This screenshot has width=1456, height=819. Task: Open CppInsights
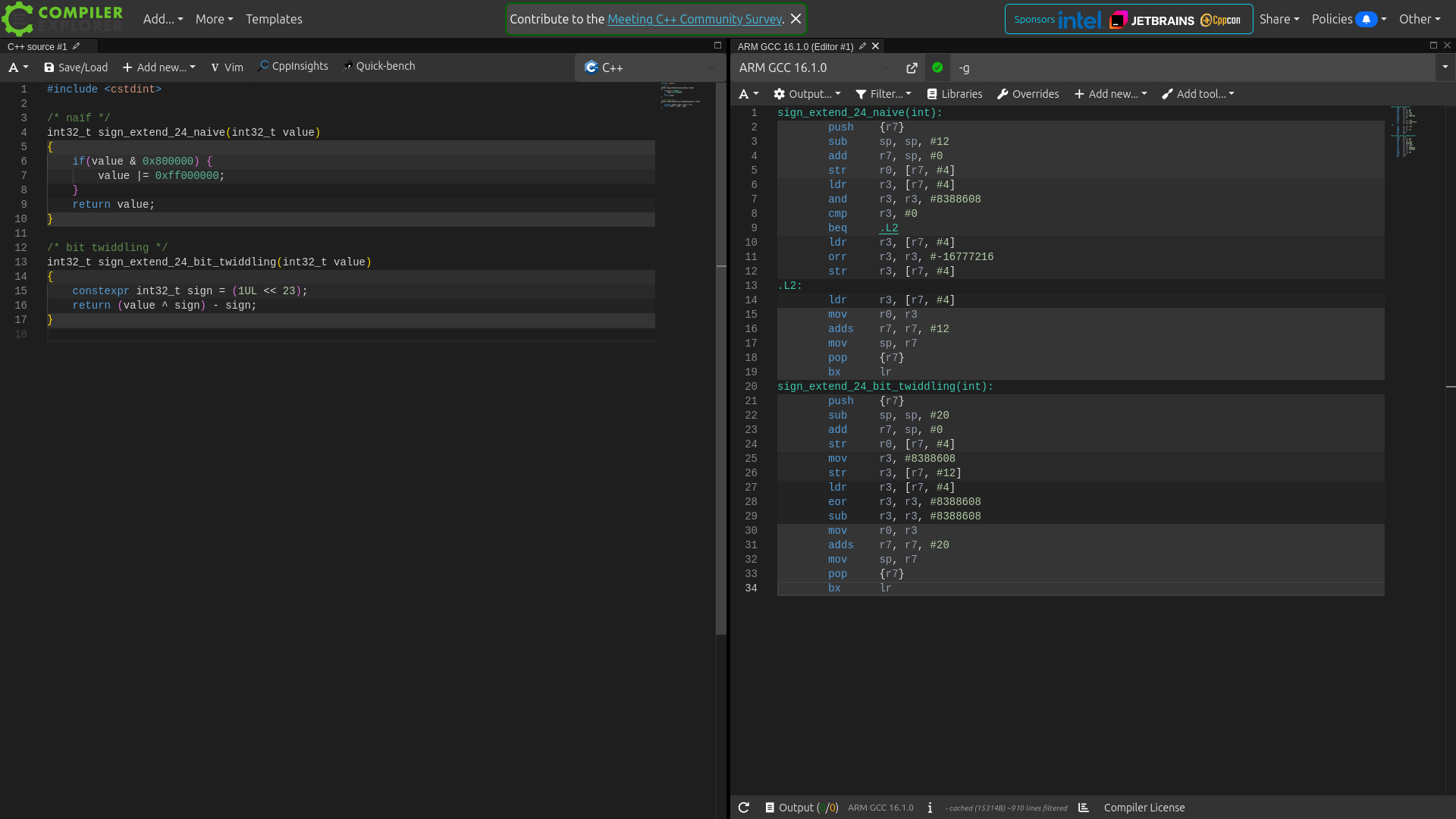click(x=293, y=66)
